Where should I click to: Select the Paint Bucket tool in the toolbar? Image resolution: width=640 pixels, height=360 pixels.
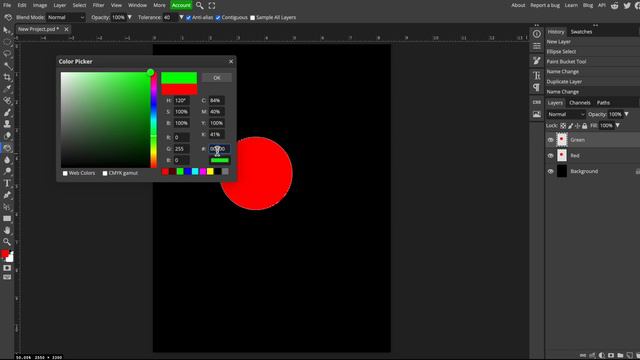click(7, 148)
